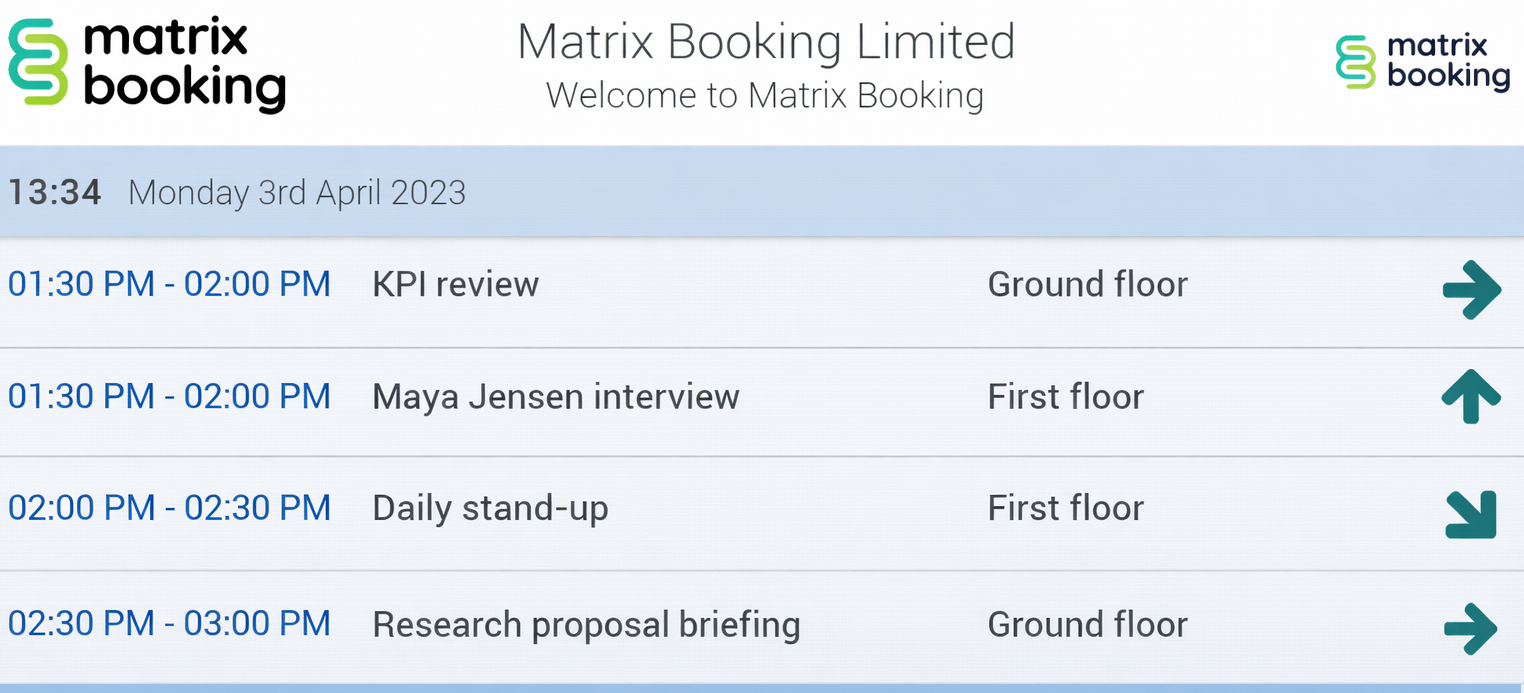
Task: Click the diagonal arrow for Daily stand-up
Action: point(1471,514)
